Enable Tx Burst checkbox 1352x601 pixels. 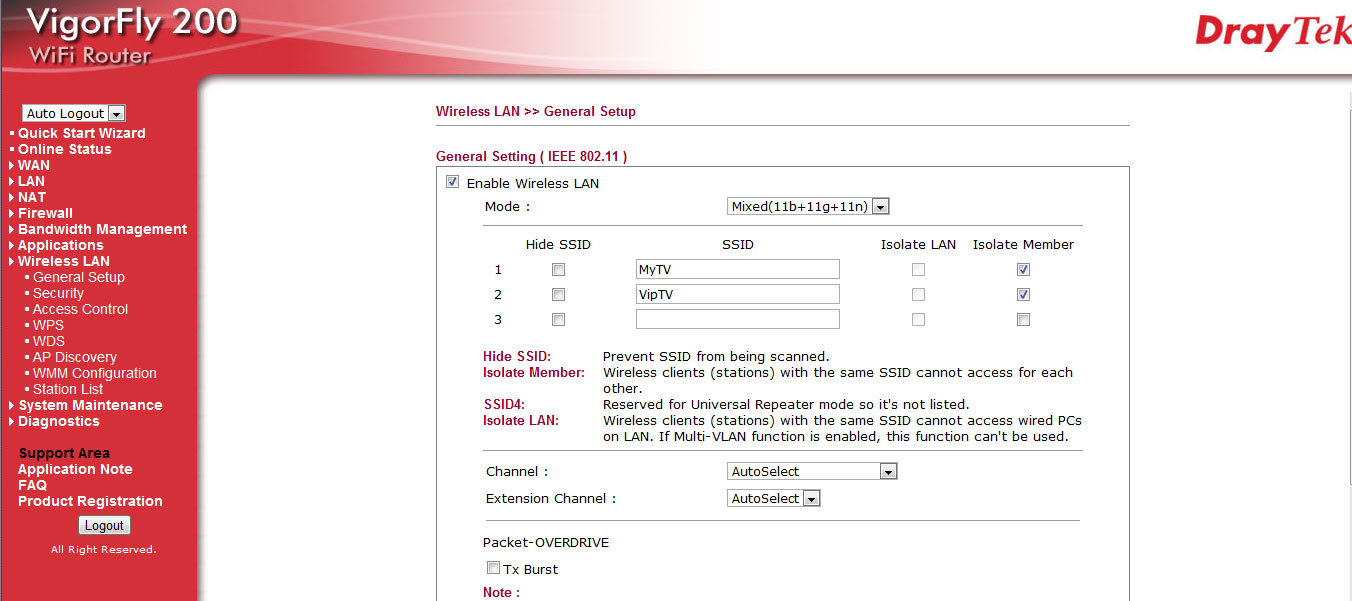[493, 568]
